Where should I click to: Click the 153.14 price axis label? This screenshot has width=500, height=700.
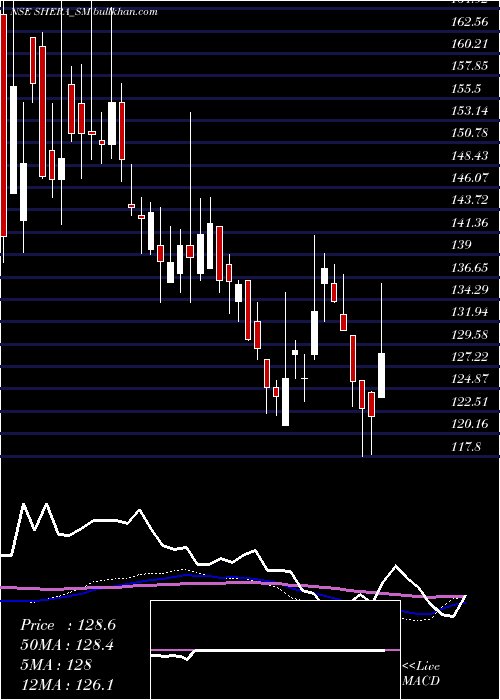pos(470,111)
